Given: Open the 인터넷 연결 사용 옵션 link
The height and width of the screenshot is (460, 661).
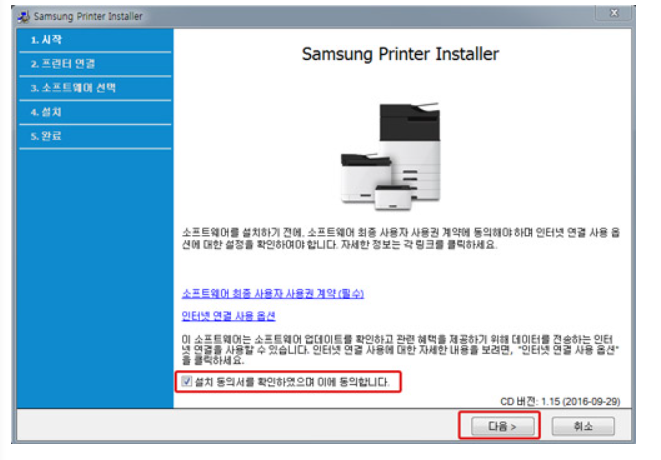Looking at the screenshot, I should pyautogui.click(x=228, y=316).
